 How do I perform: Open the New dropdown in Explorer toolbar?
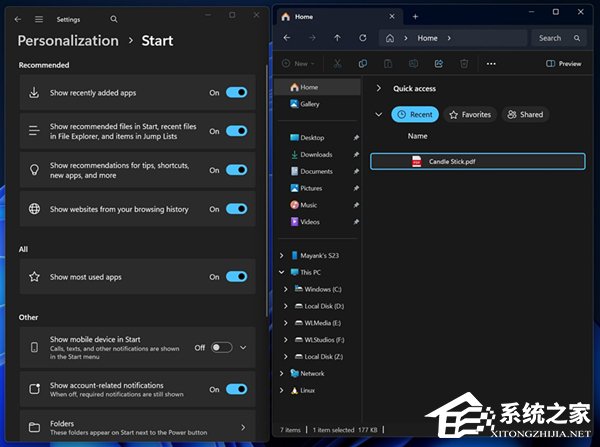point(298,64)
